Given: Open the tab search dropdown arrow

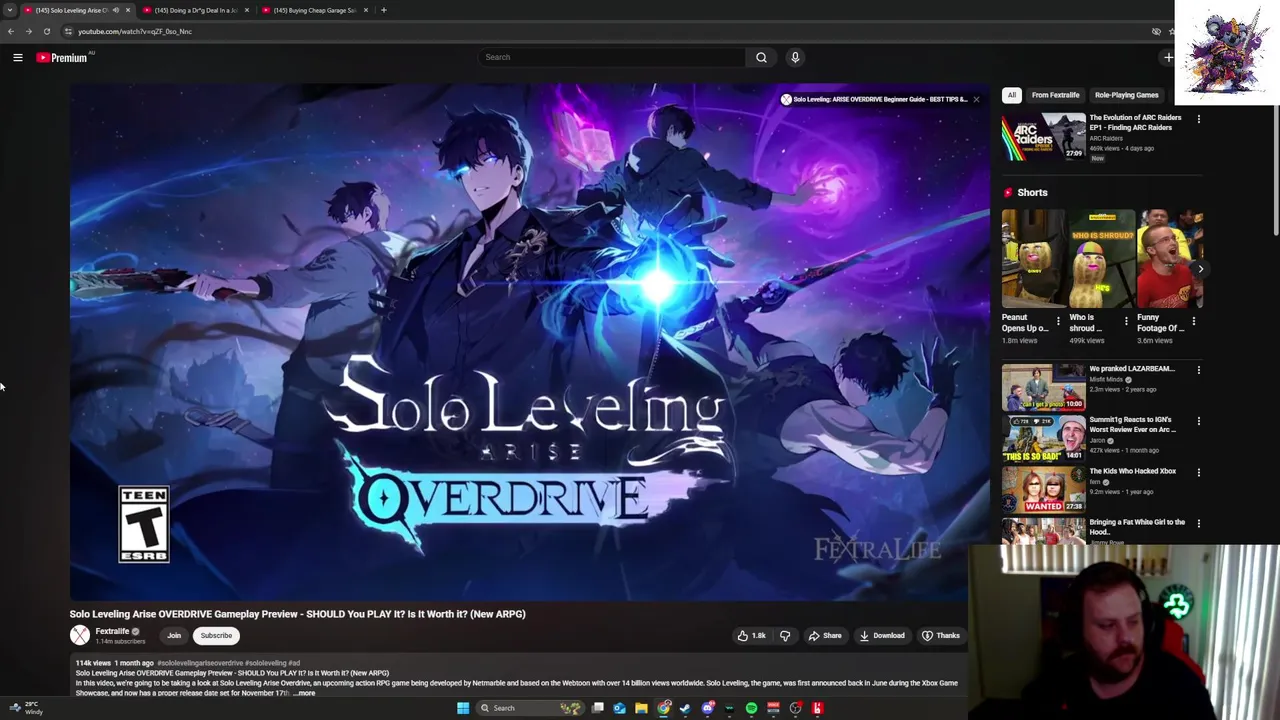Looking at the screenshot, I should (9, 10).
